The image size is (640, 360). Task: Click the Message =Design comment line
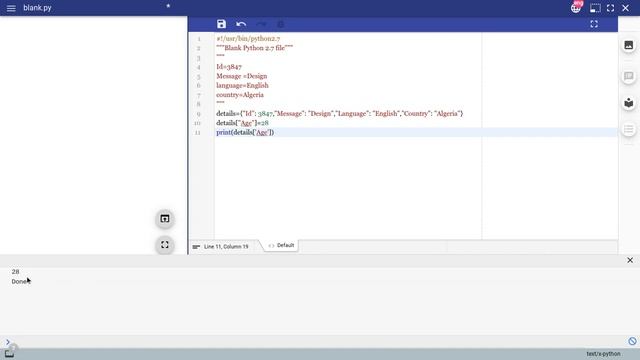(x=242, y=76)
